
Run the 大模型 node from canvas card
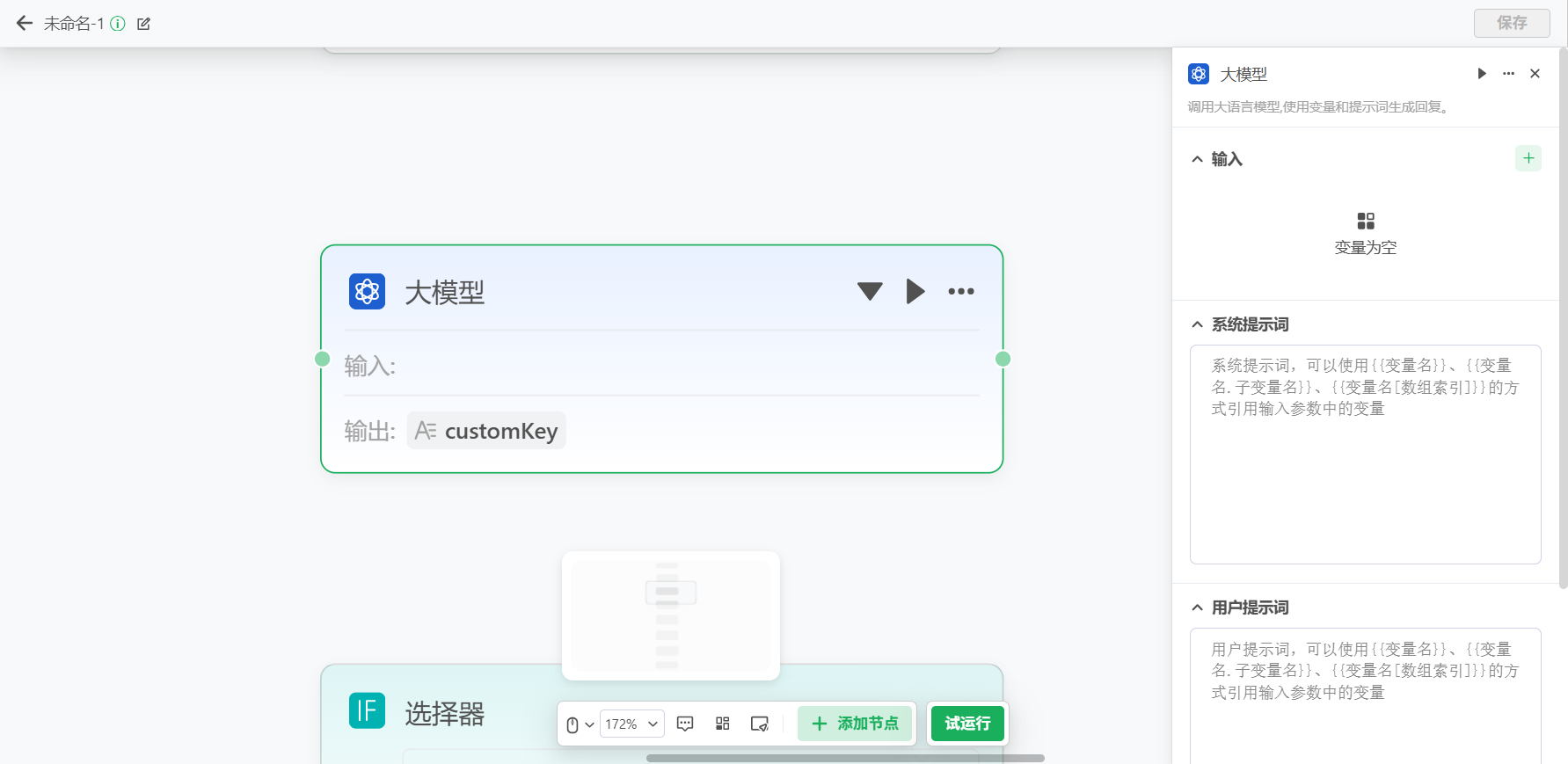click(915, 291)
